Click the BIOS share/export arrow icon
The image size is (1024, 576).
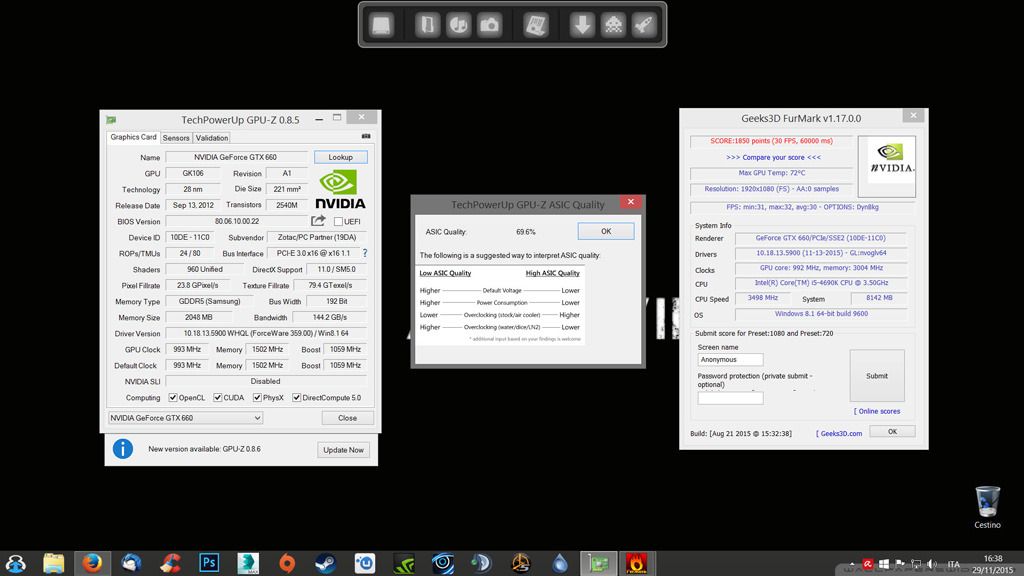point(318,221)
